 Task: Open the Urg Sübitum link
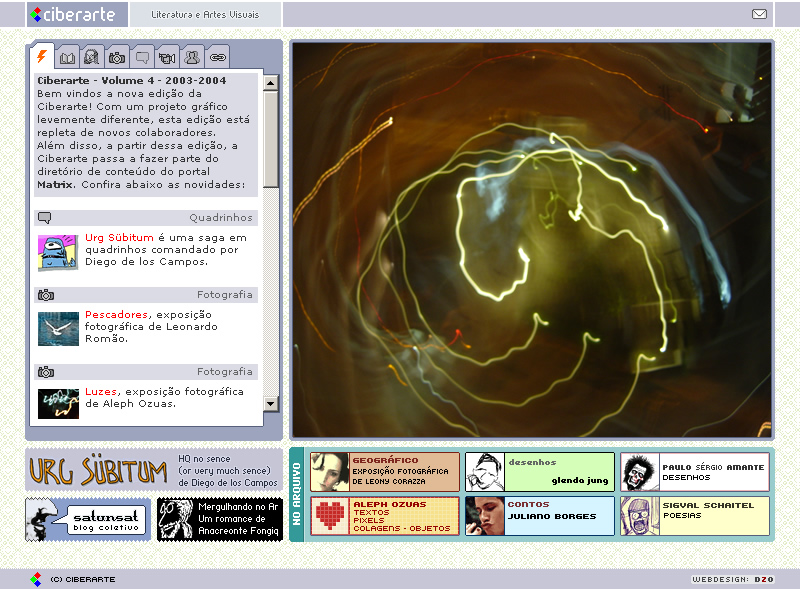click(x=119, y=237)
